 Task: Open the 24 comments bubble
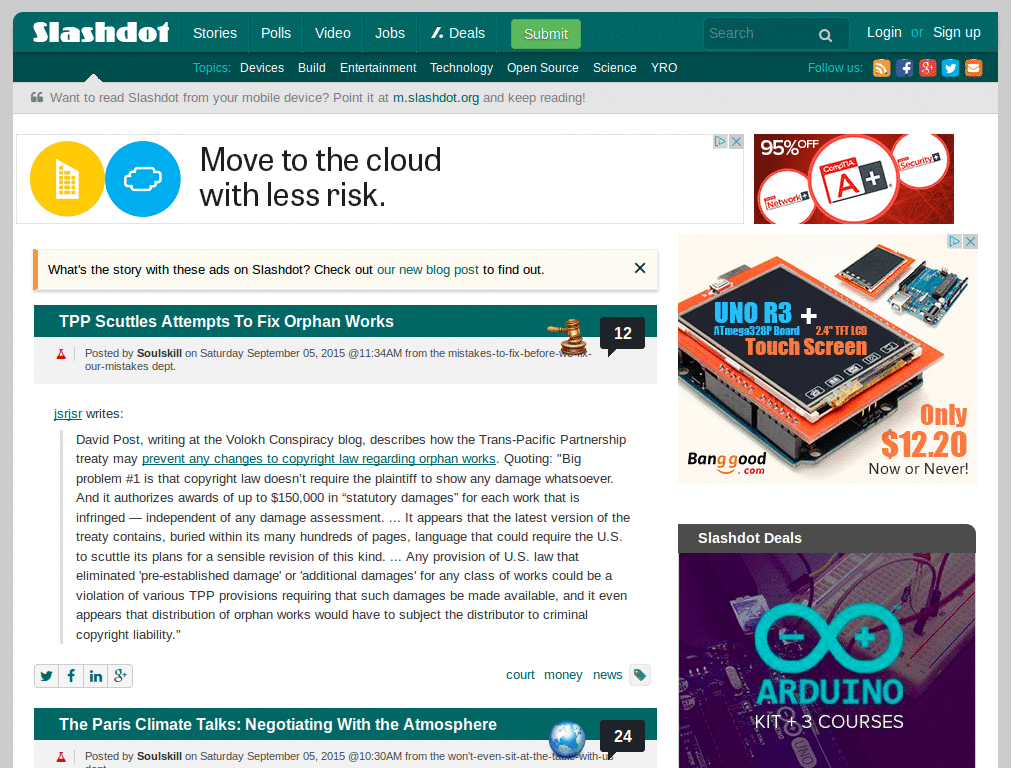tap(622, 737)
